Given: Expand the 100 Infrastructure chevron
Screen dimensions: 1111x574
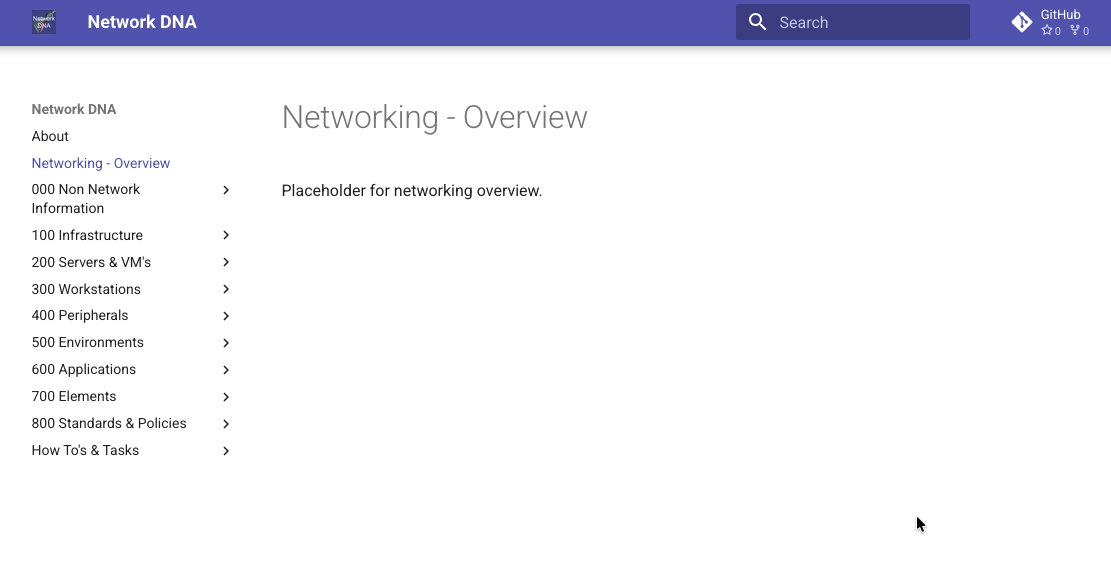Looking at the screenshot, I should point(226,236).
